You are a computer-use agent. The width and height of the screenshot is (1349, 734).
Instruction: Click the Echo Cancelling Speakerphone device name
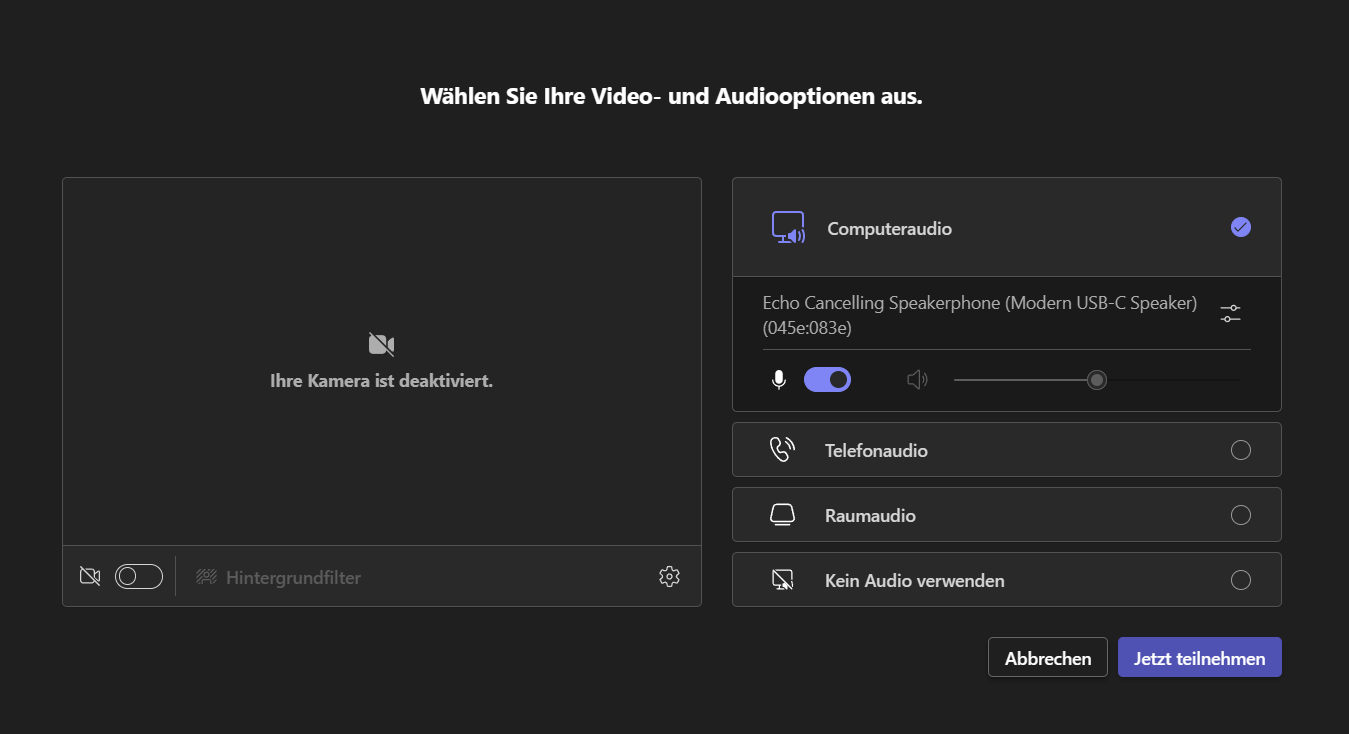pyautogui.click(x=979, y=314)
